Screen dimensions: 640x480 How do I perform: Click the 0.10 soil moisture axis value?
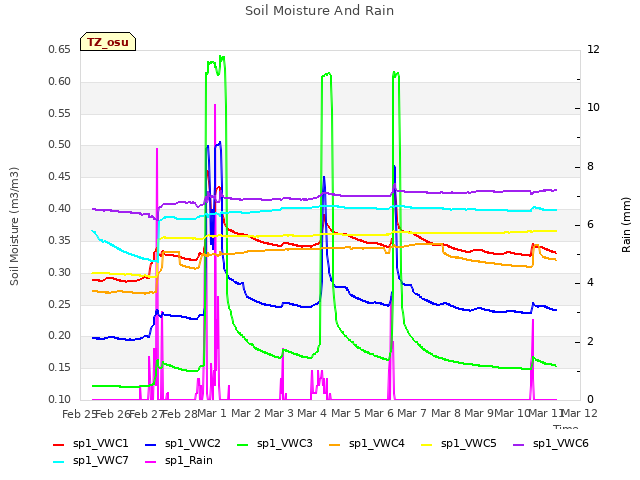point(60,399)
